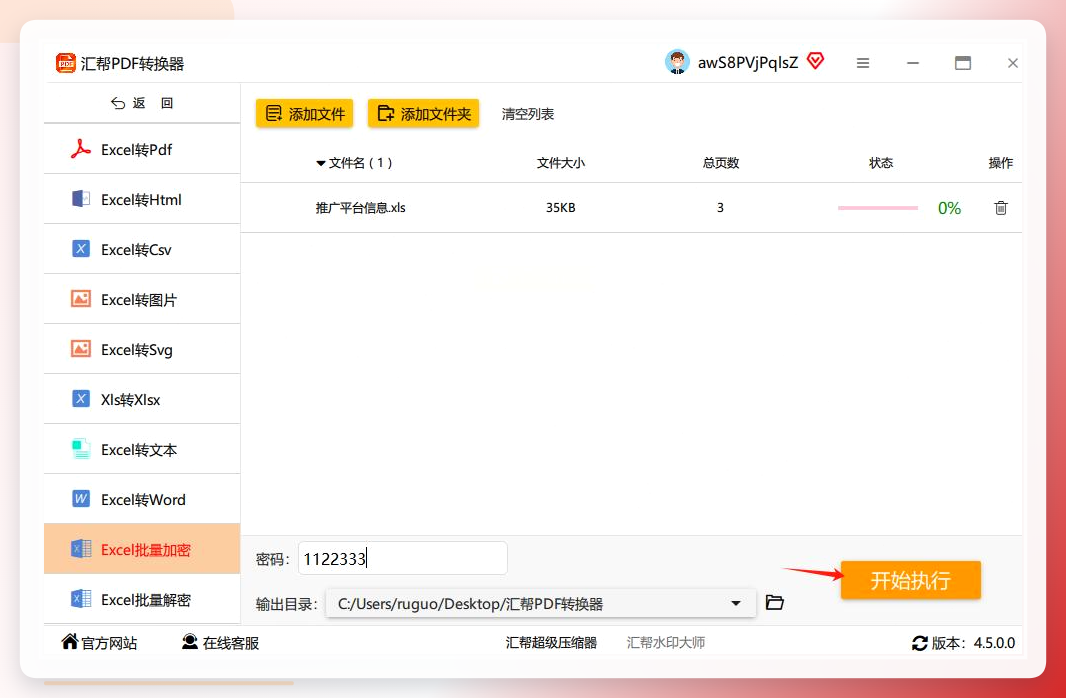Click the 状态 column header
Image resolution: width=1066 pixels, height=698 pixels.
pyautogui.click(x=881, y=163)
